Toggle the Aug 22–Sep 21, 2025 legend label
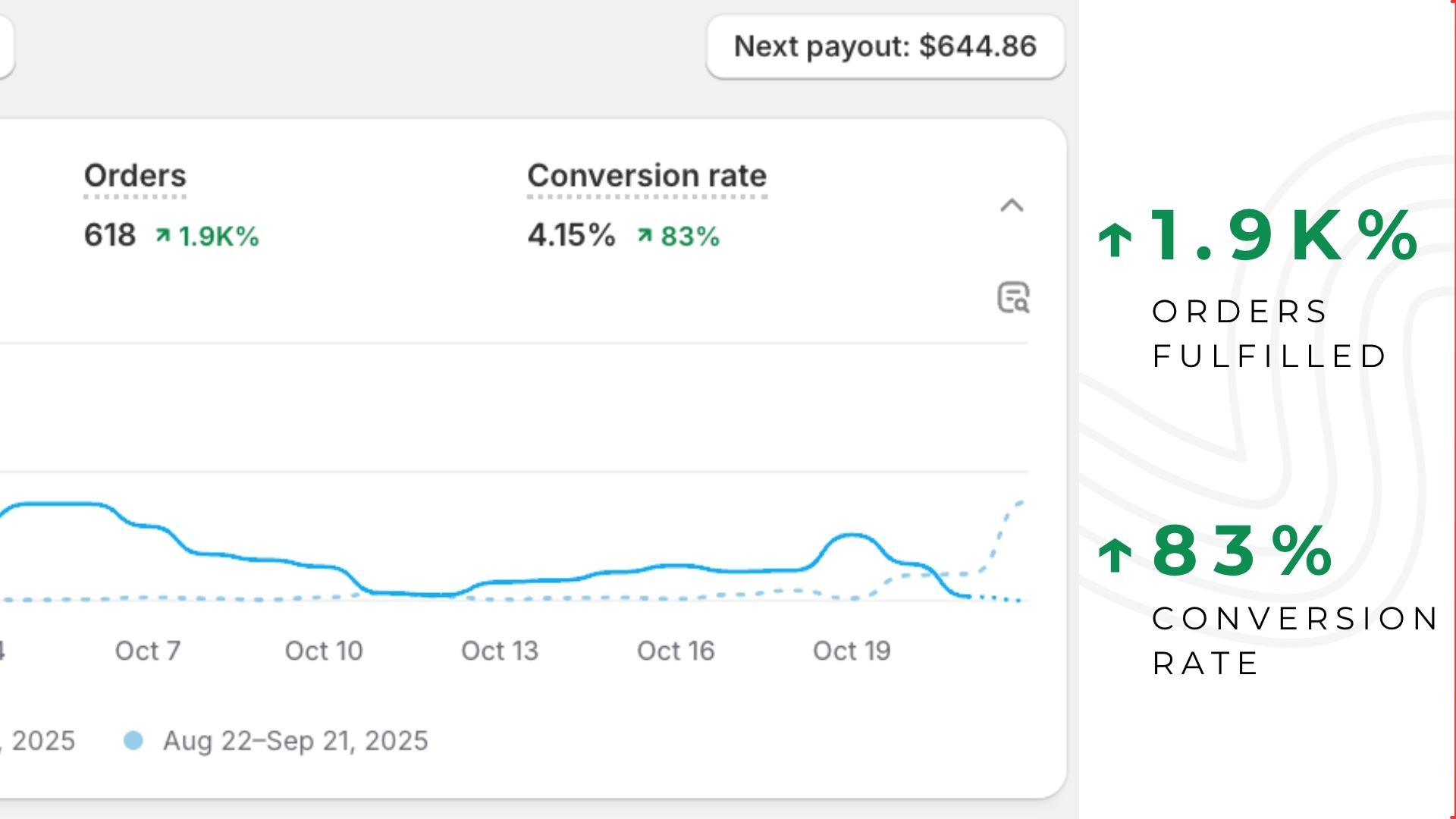The image size is (1456, 819). click(295, 740)
